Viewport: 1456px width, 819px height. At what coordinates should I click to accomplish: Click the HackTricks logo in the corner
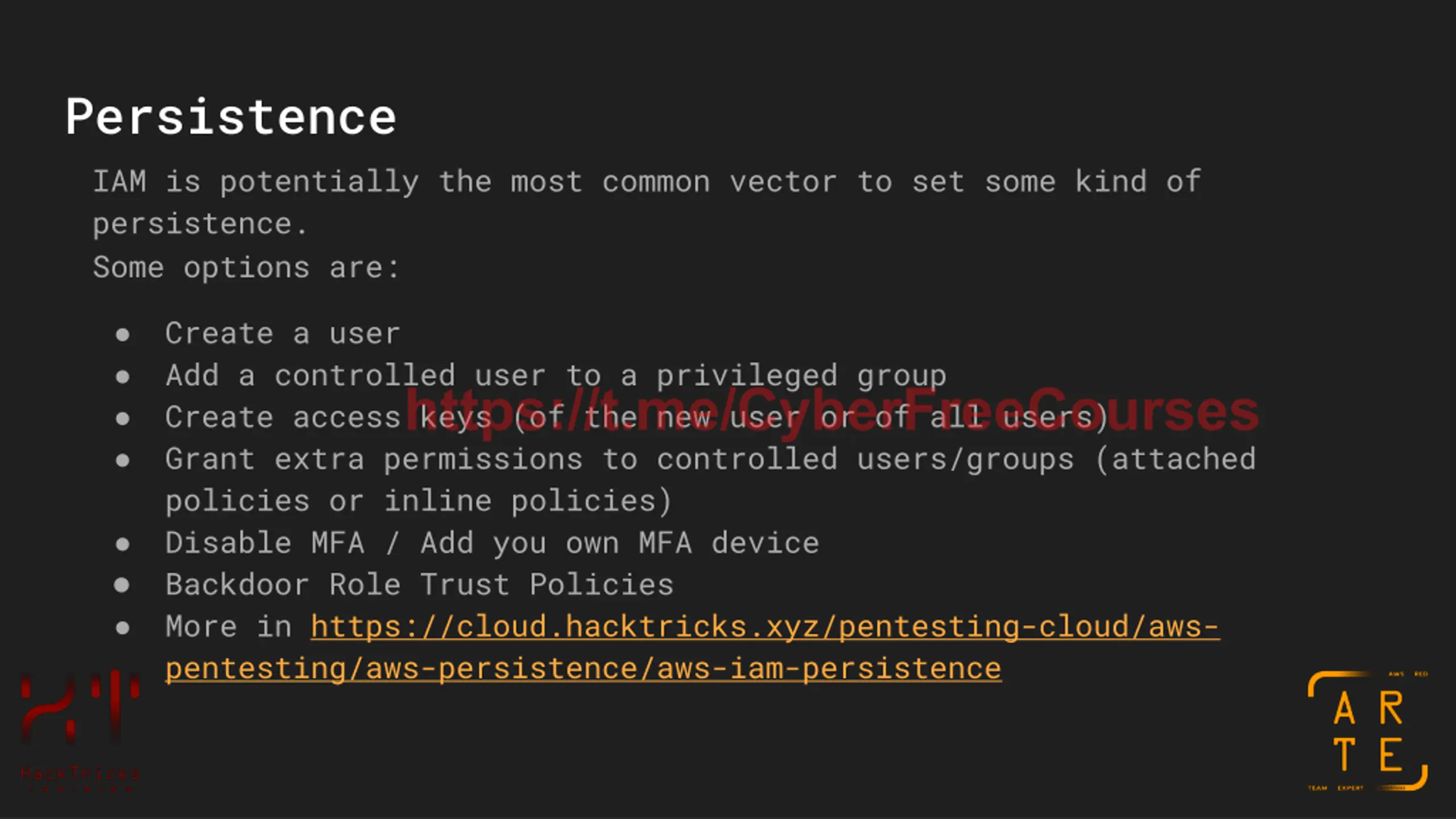[80, 731]
